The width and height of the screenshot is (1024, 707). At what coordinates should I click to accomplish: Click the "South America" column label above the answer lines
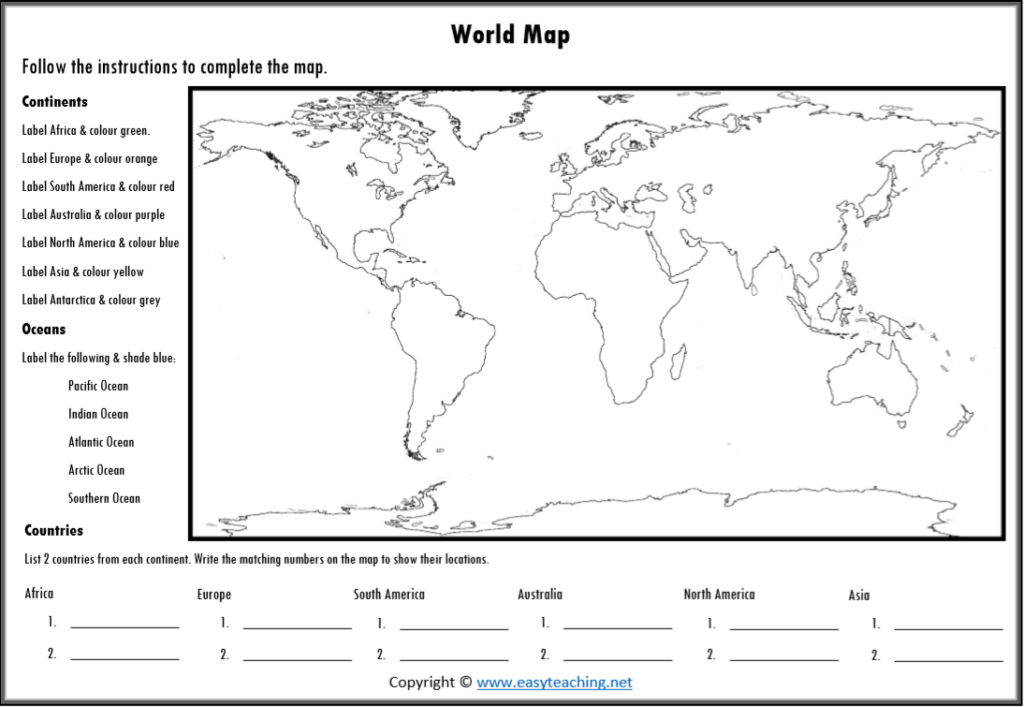389,595
